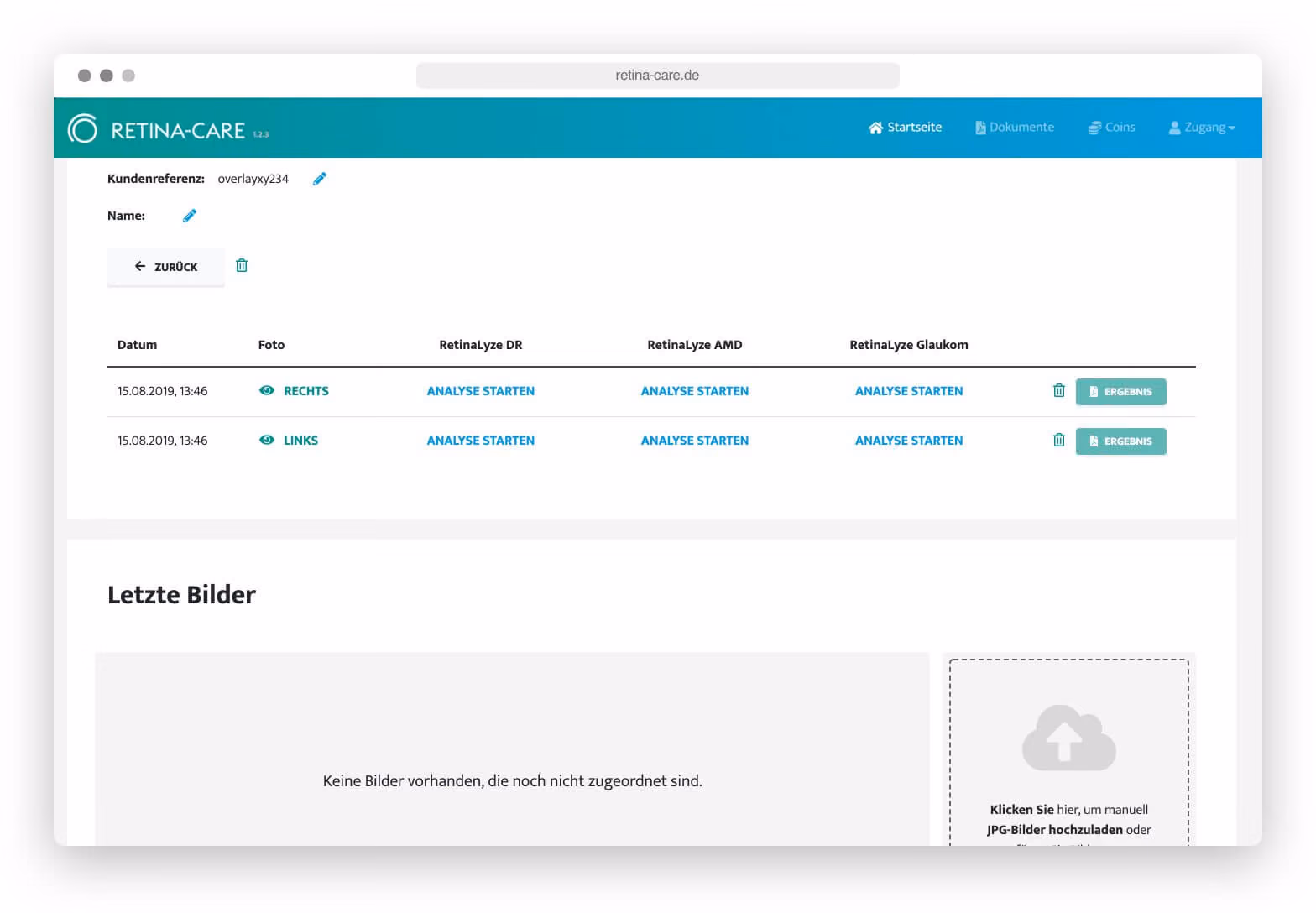Click the cloud upload icon
Image resolution: width=1316 pixels, height=913 pixels.
tap(1068, 738)
